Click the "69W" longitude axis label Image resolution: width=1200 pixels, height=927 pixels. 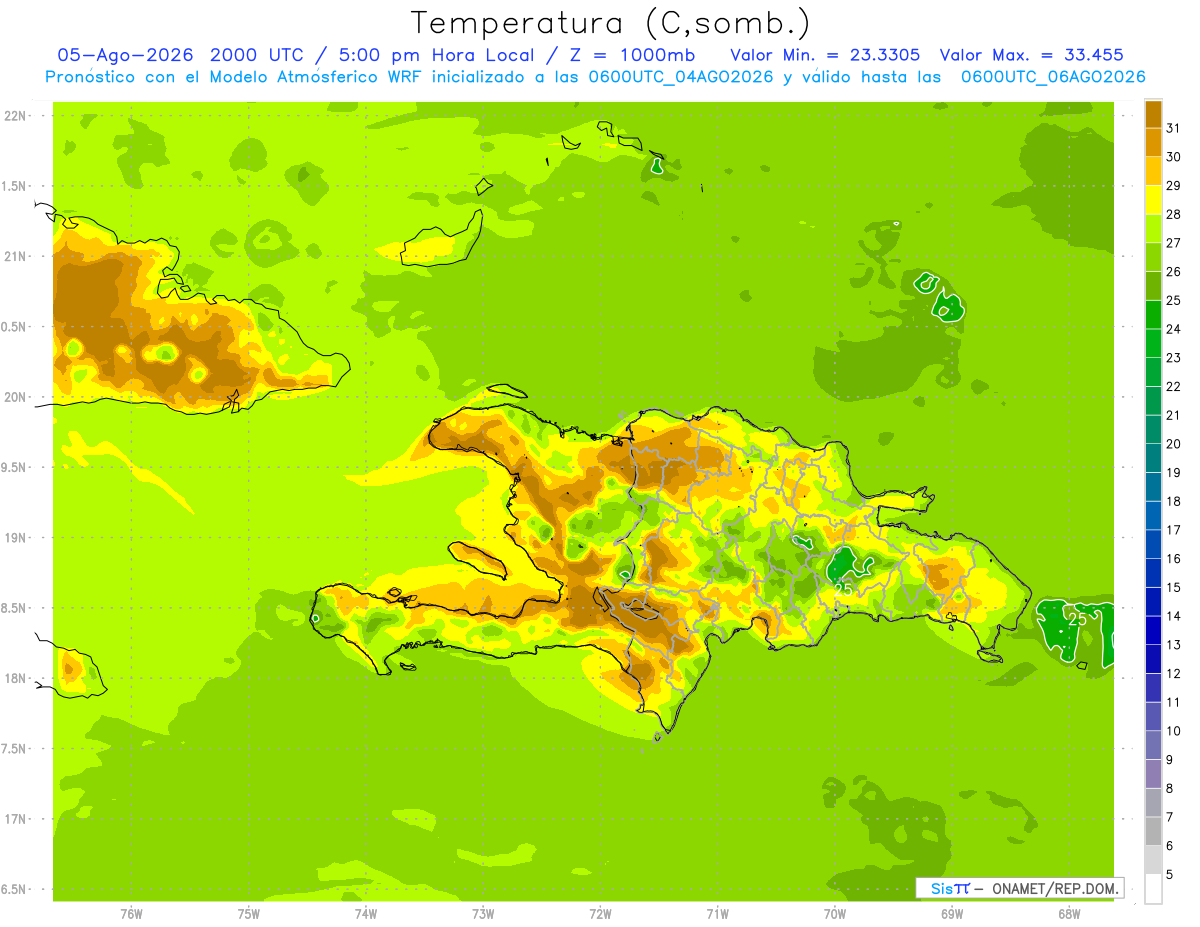pos(952,914)
